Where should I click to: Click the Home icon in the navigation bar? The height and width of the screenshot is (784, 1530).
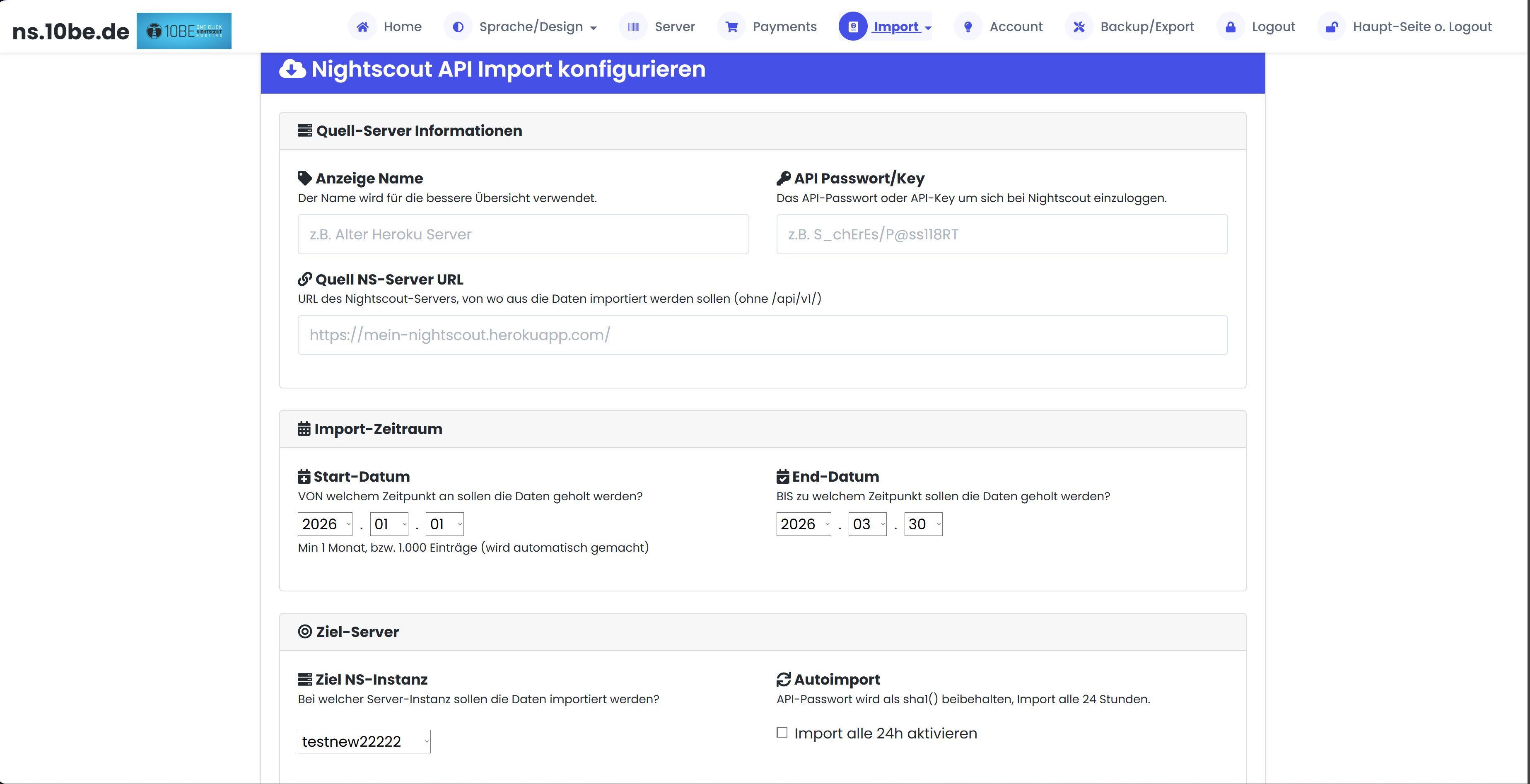click(x=362, y=26)
